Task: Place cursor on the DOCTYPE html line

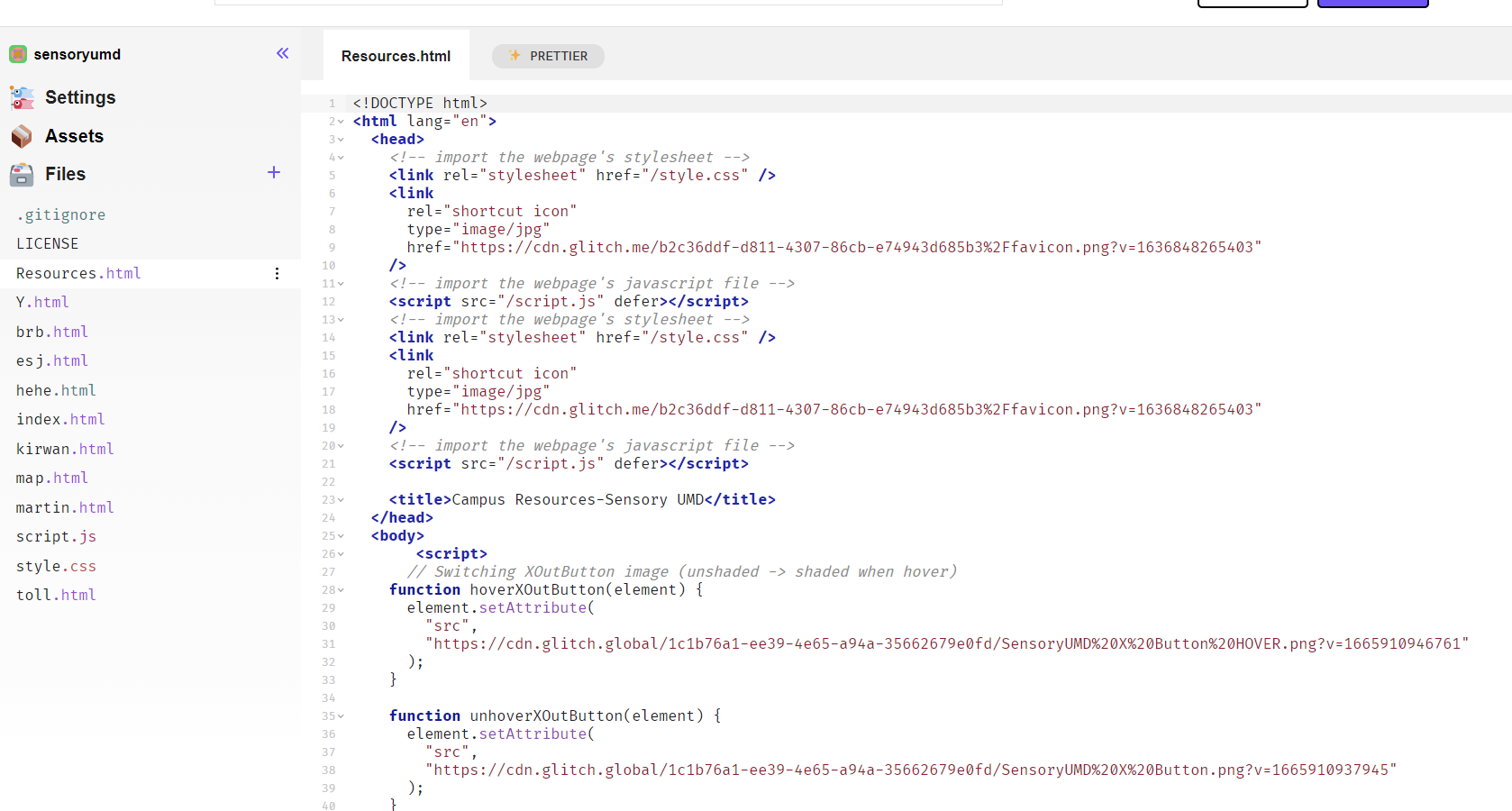Action: point(420,103)
